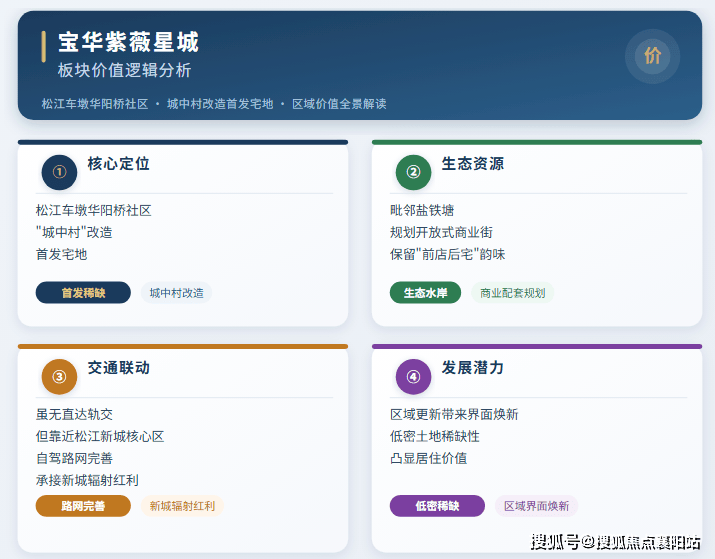Click the navy number ① circle icon
This screenshot has height=559, width=715.
59,172
